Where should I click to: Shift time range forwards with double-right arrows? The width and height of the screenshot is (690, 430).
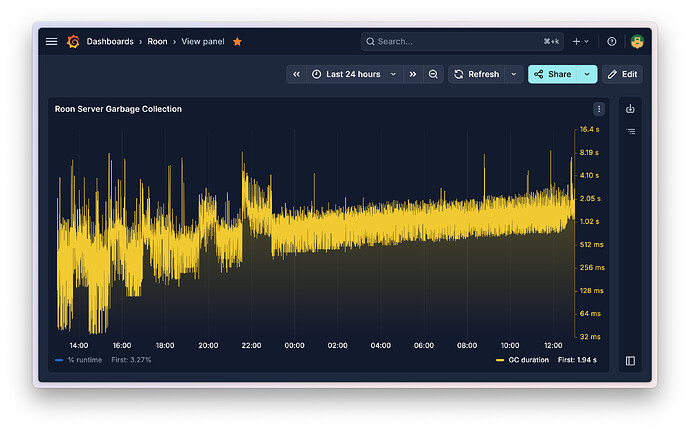(413, 74)
